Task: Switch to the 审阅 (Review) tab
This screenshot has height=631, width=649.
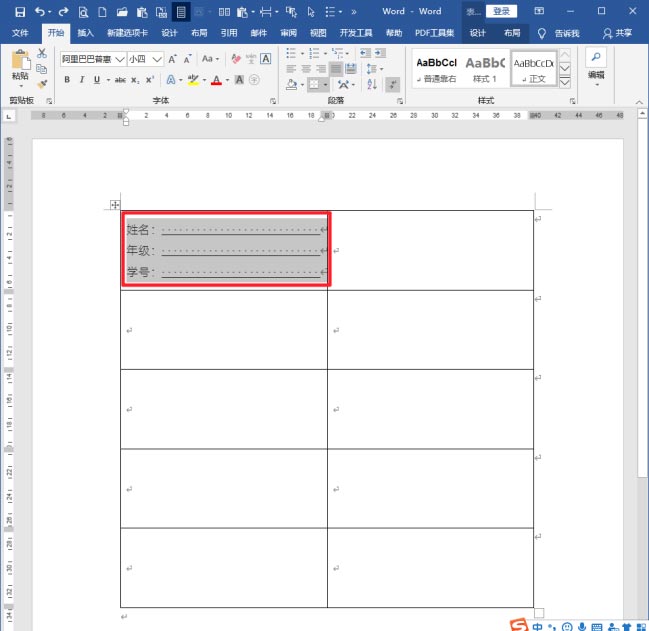Action: [288, 33]
